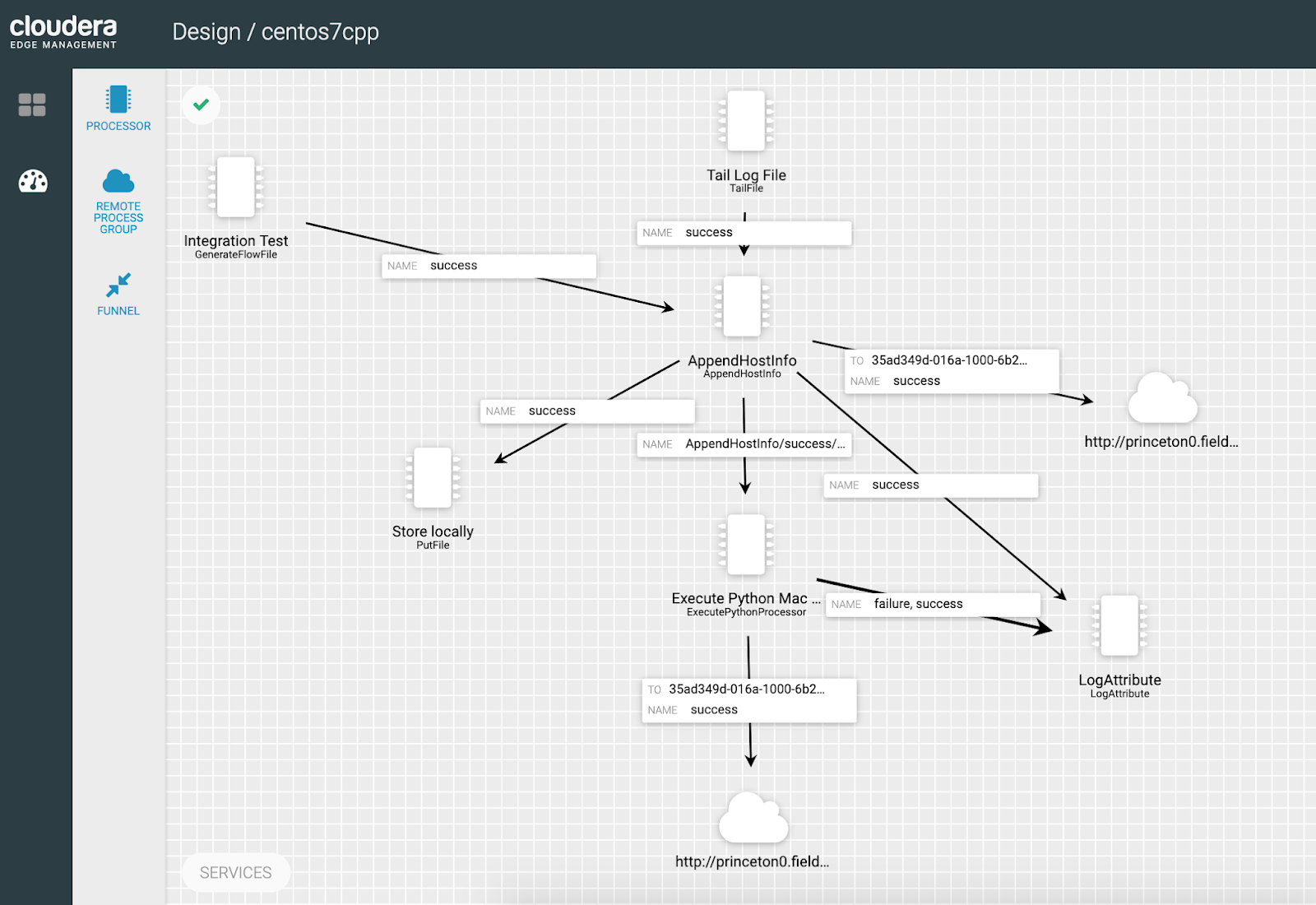Select the Tail Log File processor
The image size is (1316, 905).
[x=745, y=120]
